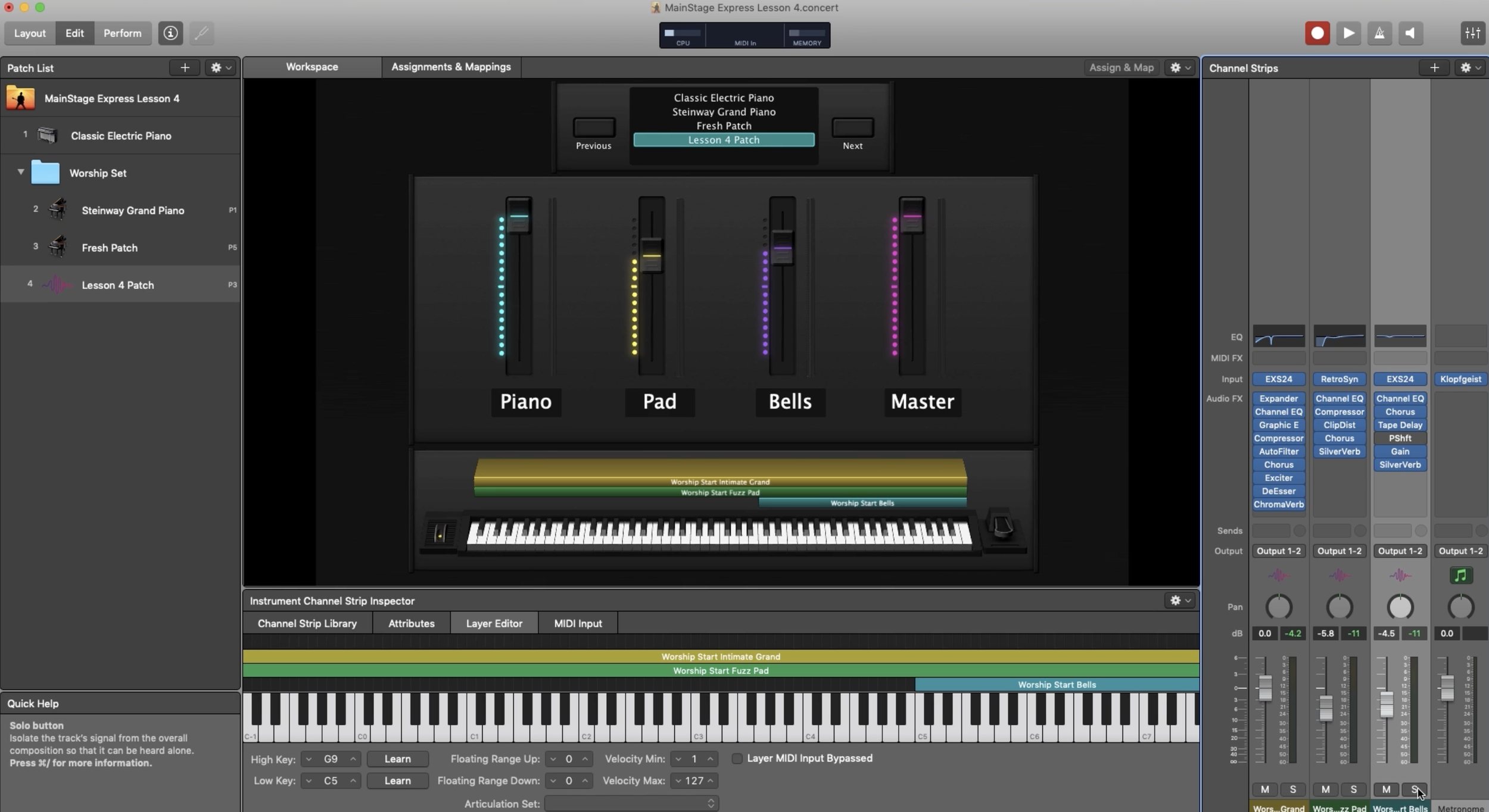Switch to the Workspace tab
The image size is (1489, 812).
click(x=312, y=67)
